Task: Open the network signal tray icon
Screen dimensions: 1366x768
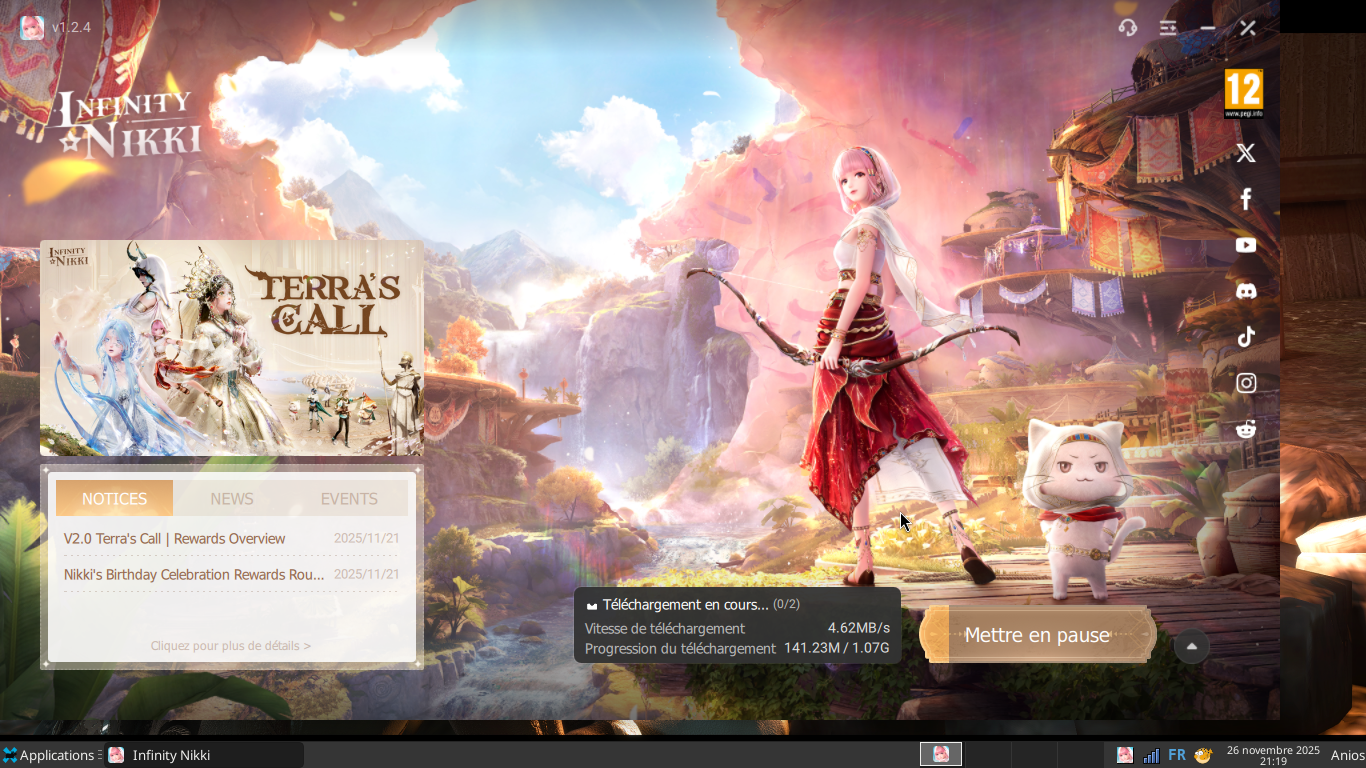Action: [1151, 755]
